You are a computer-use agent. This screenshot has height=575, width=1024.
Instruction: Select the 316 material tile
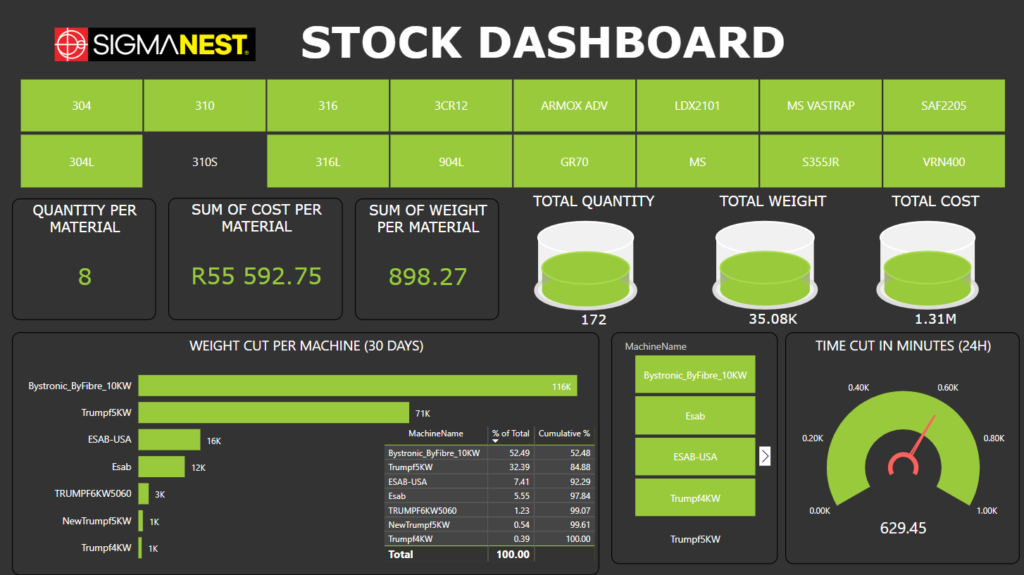click(328, 106)
